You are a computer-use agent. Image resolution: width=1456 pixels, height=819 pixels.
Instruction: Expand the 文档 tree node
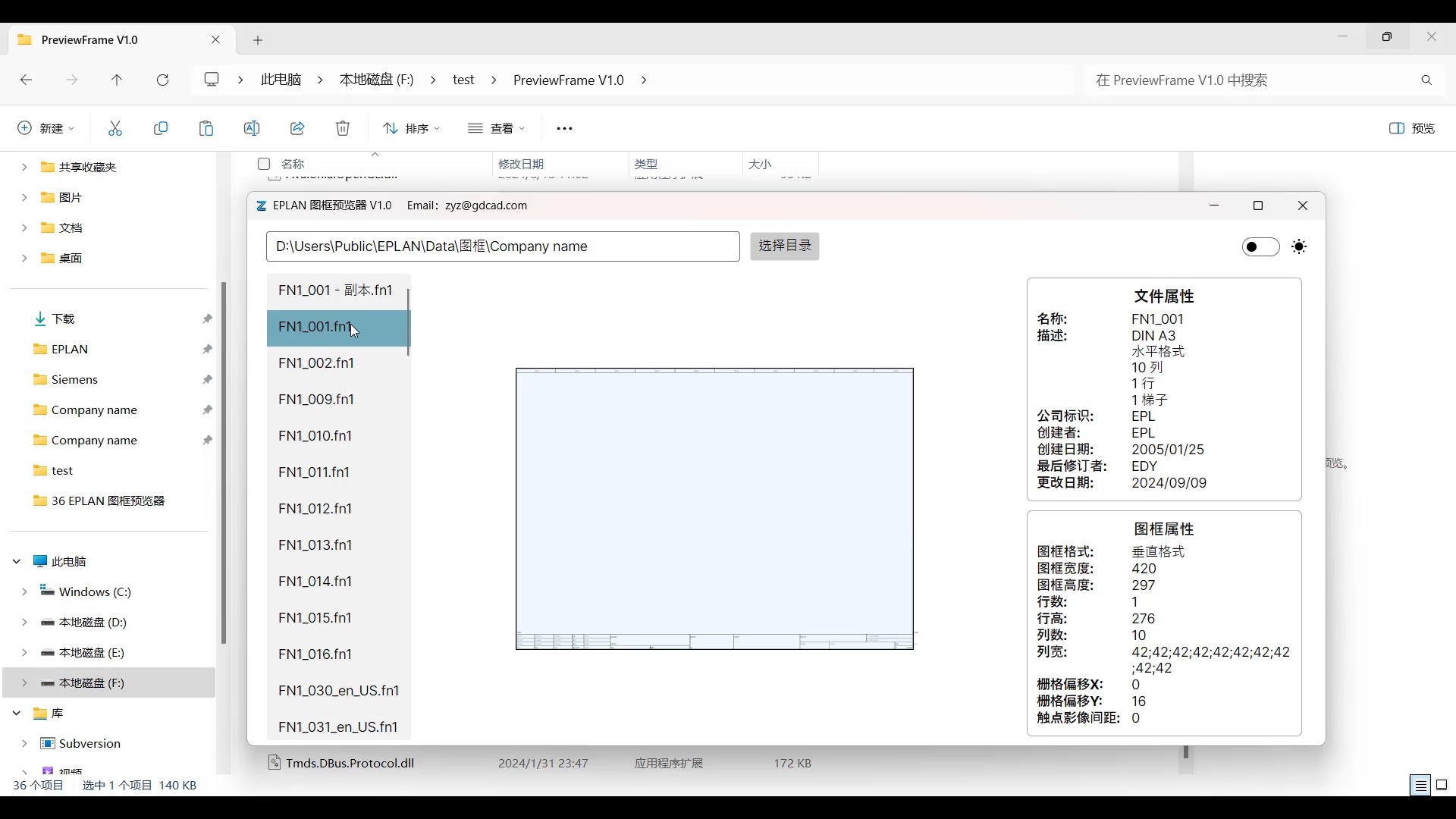[x=24, y=227]
